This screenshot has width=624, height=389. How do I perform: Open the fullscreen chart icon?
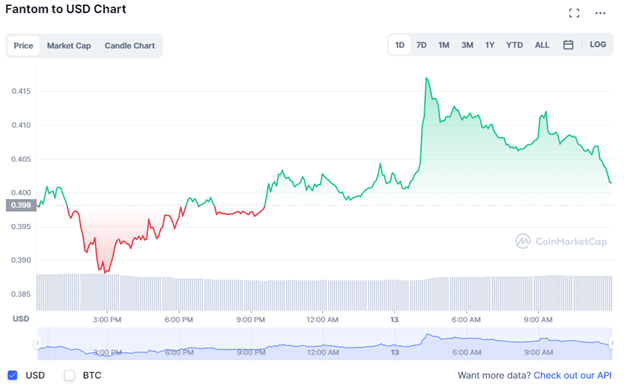click(574, 13)
